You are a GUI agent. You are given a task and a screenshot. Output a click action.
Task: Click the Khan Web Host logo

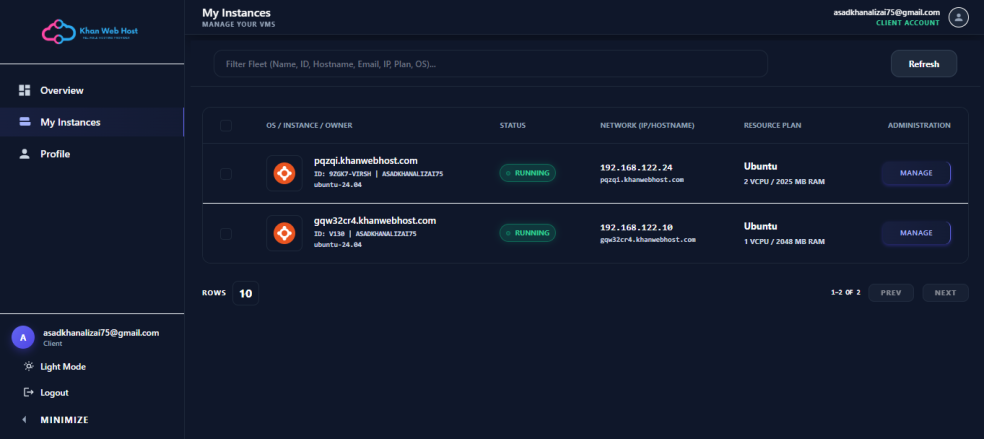pyautogui.click(x=91, y=33)
